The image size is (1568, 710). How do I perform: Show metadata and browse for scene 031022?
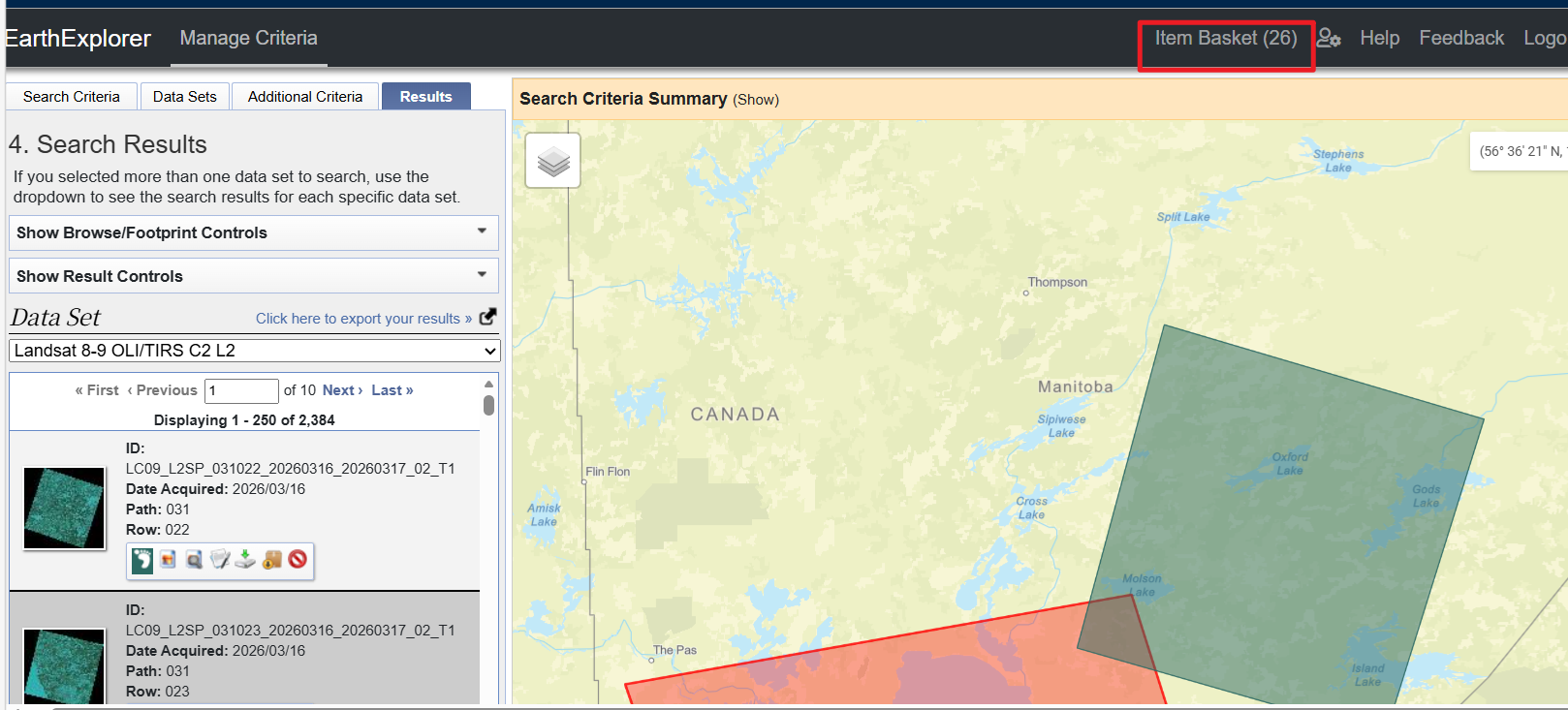pyautogui.click(x=220, y=559)
